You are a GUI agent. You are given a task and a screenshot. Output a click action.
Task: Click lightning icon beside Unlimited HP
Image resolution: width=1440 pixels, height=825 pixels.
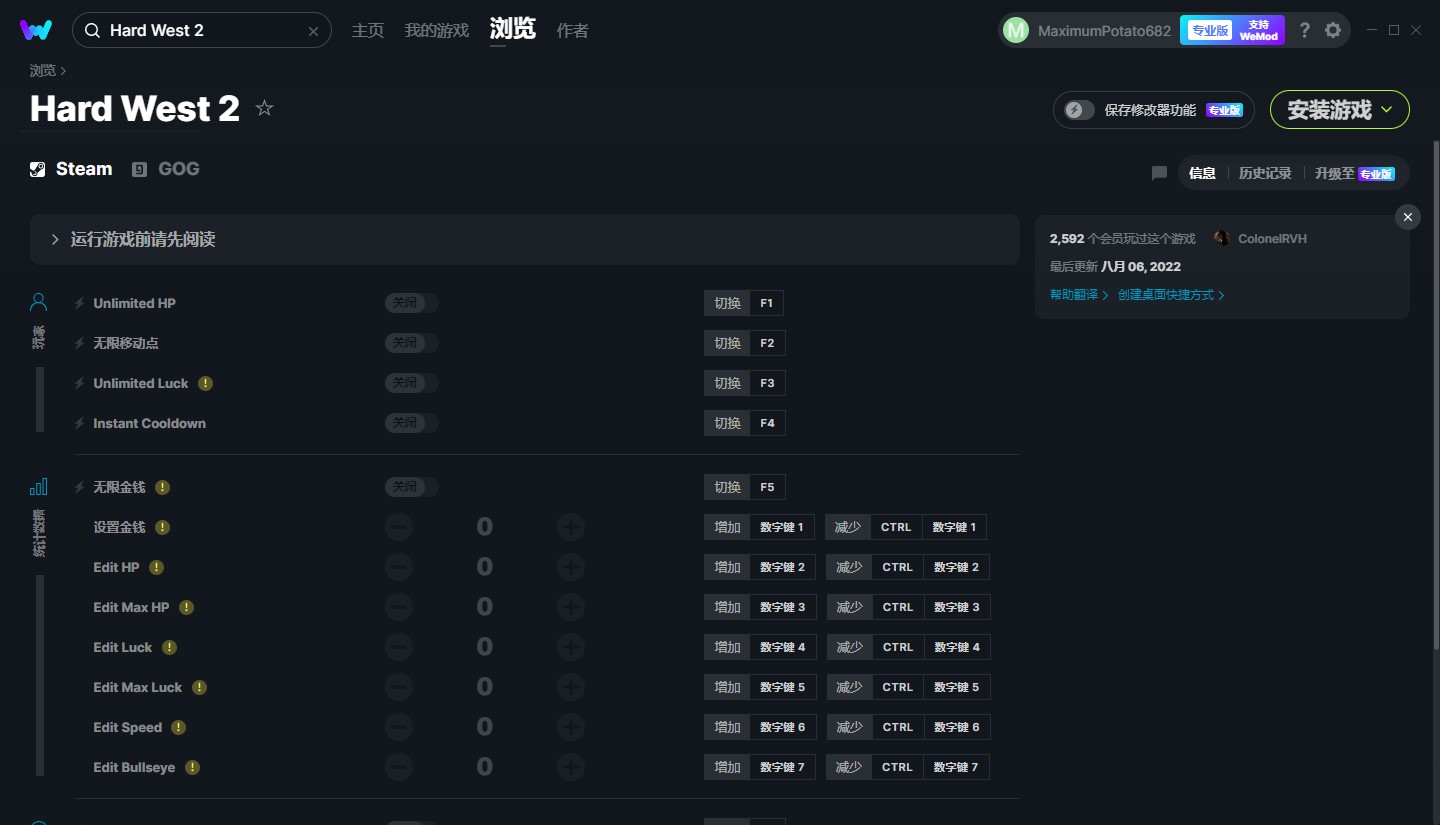(x=80, y=303)
